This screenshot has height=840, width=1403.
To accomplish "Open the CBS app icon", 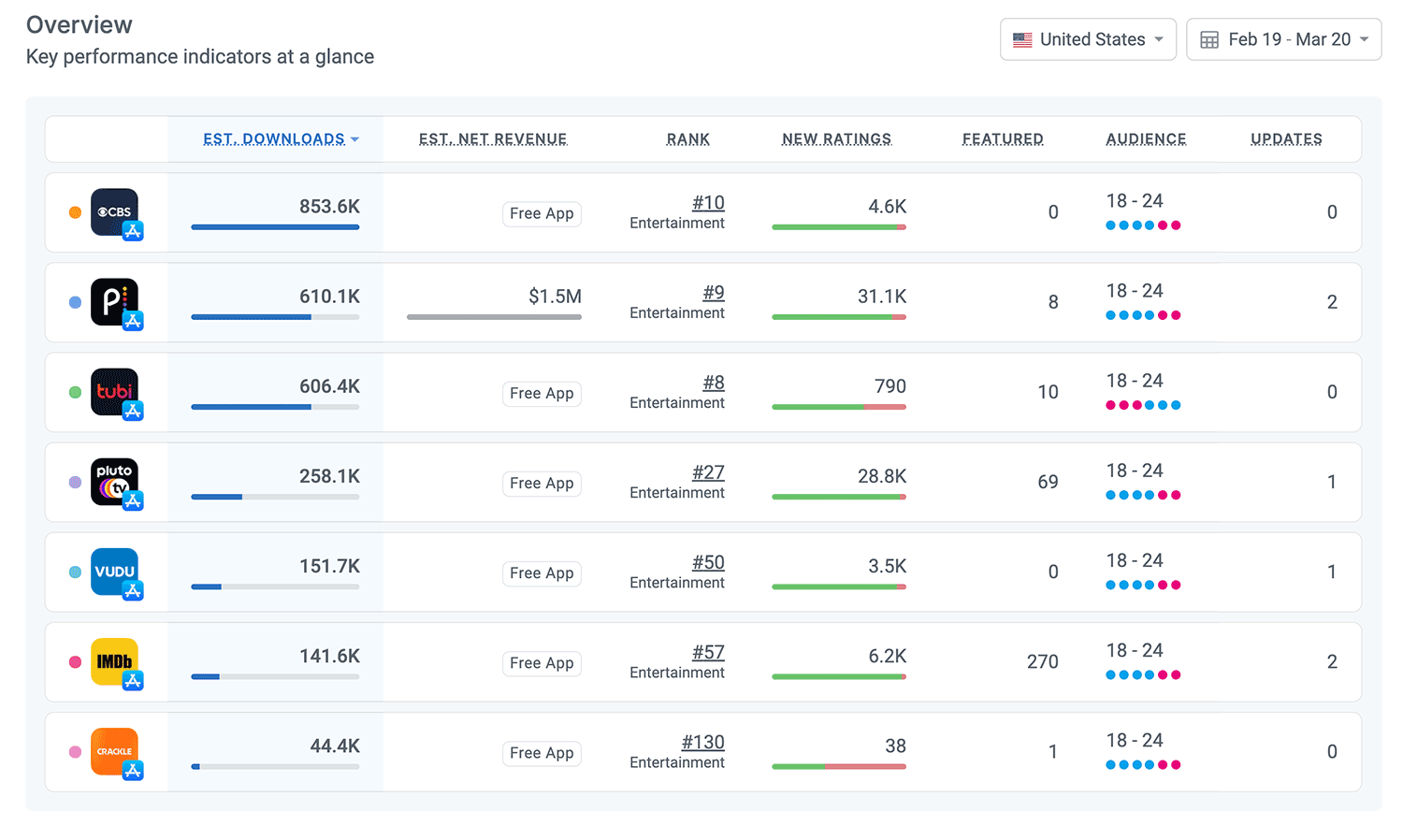I will 115,212.
